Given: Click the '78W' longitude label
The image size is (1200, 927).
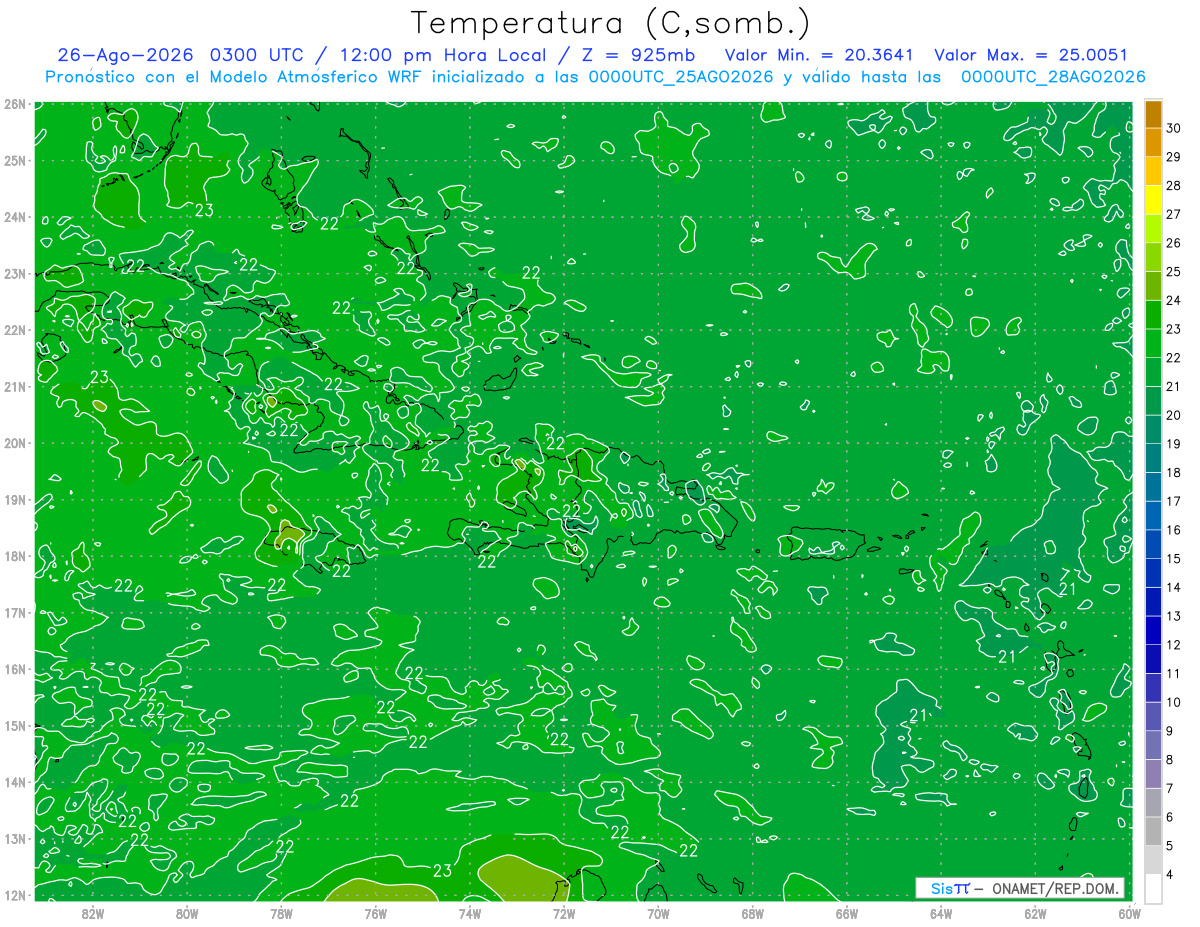Looking at the screenshot, I should tap(281, 913).
